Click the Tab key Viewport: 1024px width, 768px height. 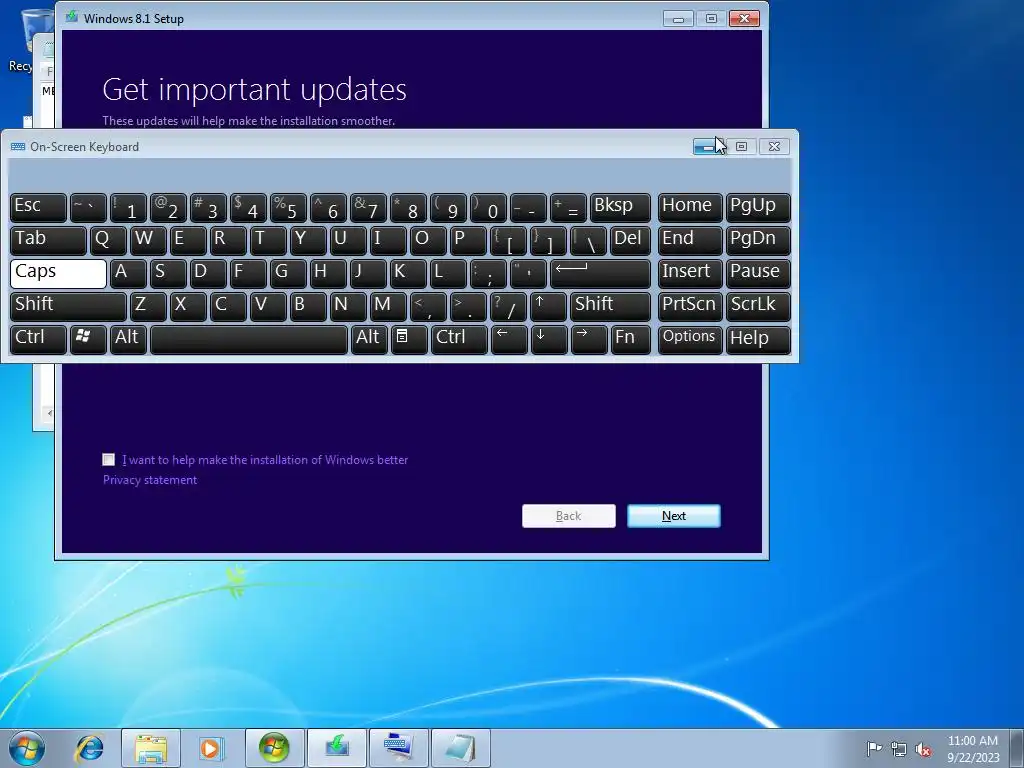pos(48,240)
